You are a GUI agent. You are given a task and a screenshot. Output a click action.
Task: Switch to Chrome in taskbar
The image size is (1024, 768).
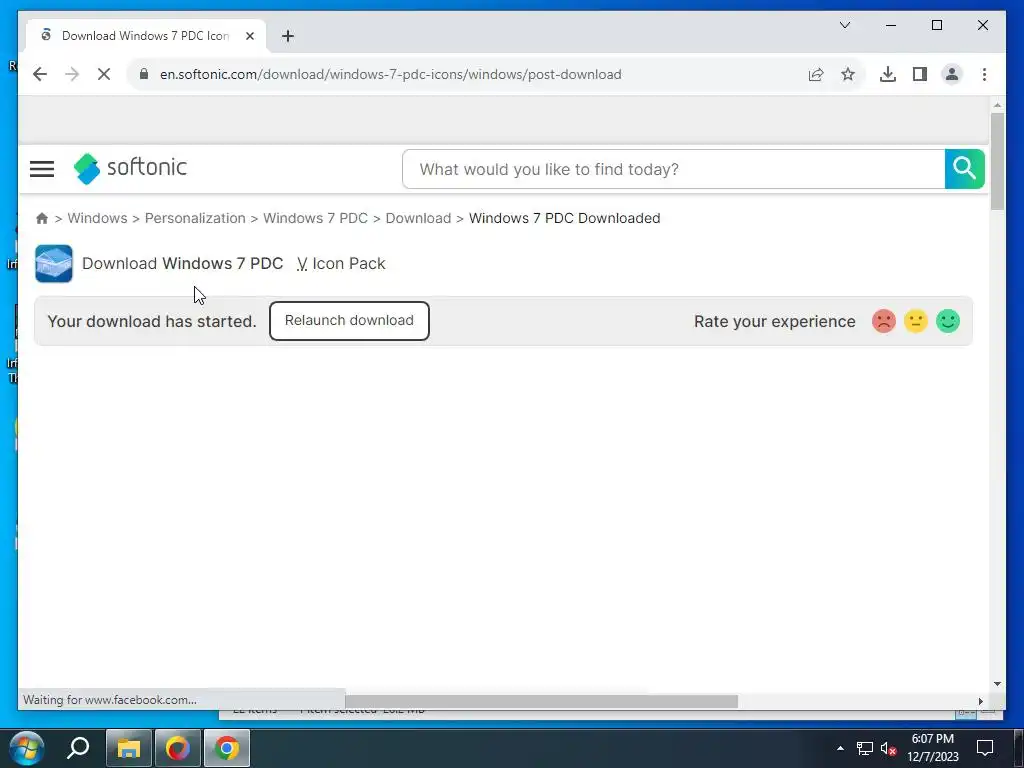click(227, 748)
